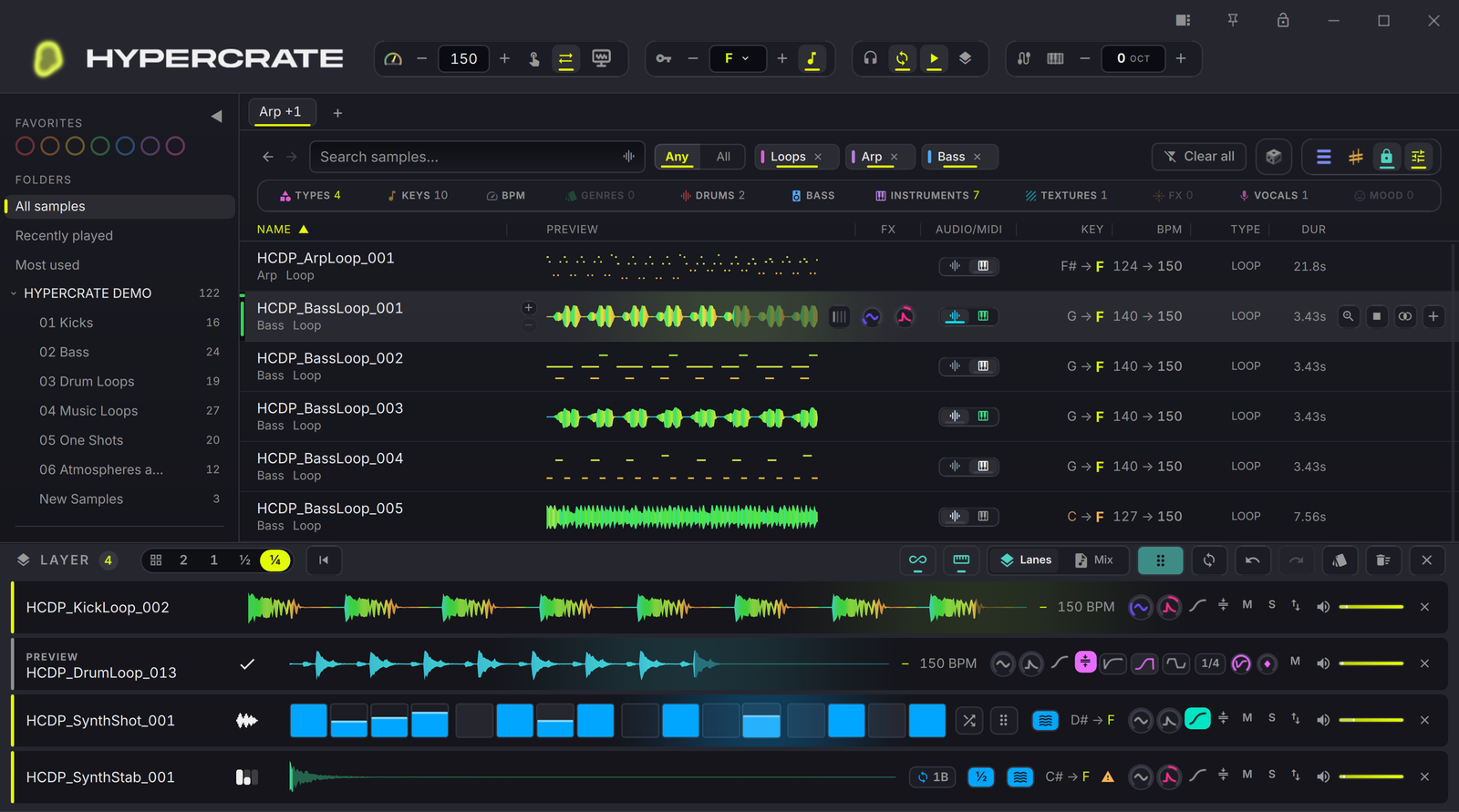The height and width of the screenshot is (812, 1459).
Task: Open the TYPES 4 filter category
Action: coord(310,195)
